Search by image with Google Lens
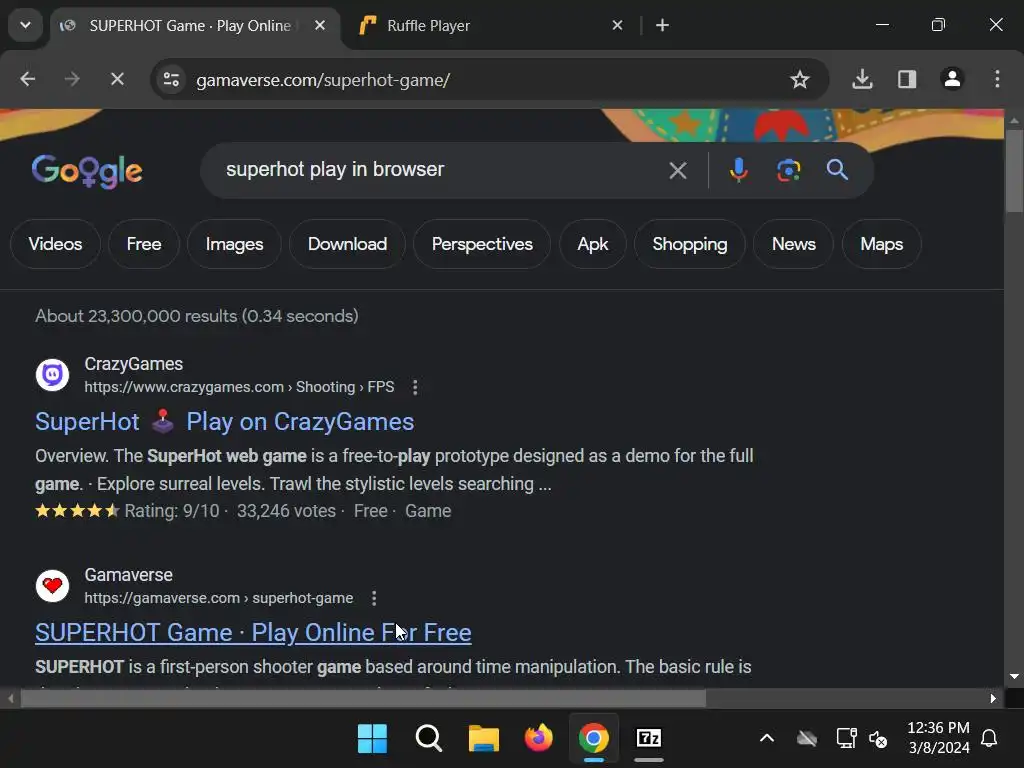The height and width of the screenshot is (768, 1024). 788,170
